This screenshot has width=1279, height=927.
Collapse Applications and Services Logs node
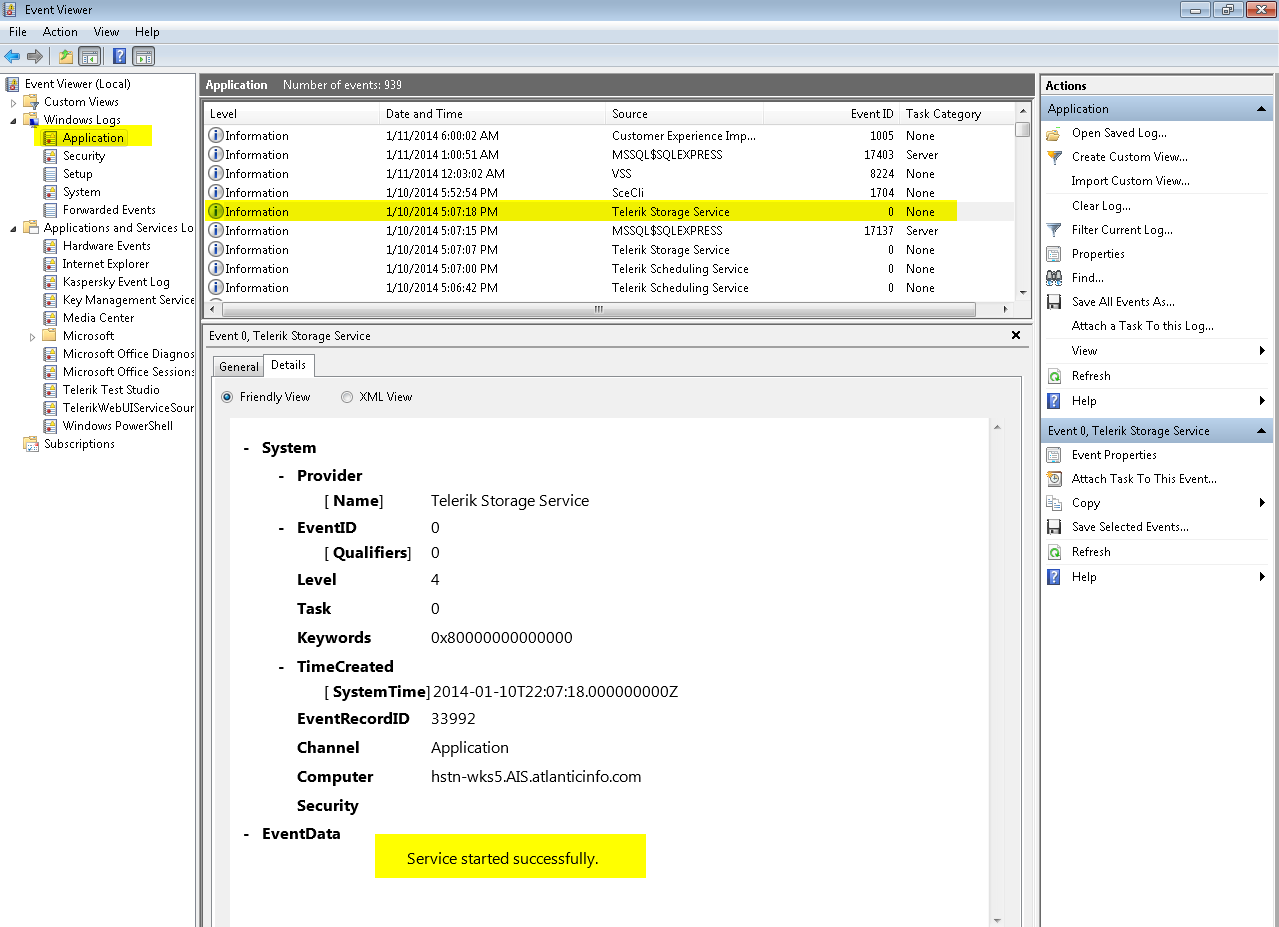coord(14,228)
